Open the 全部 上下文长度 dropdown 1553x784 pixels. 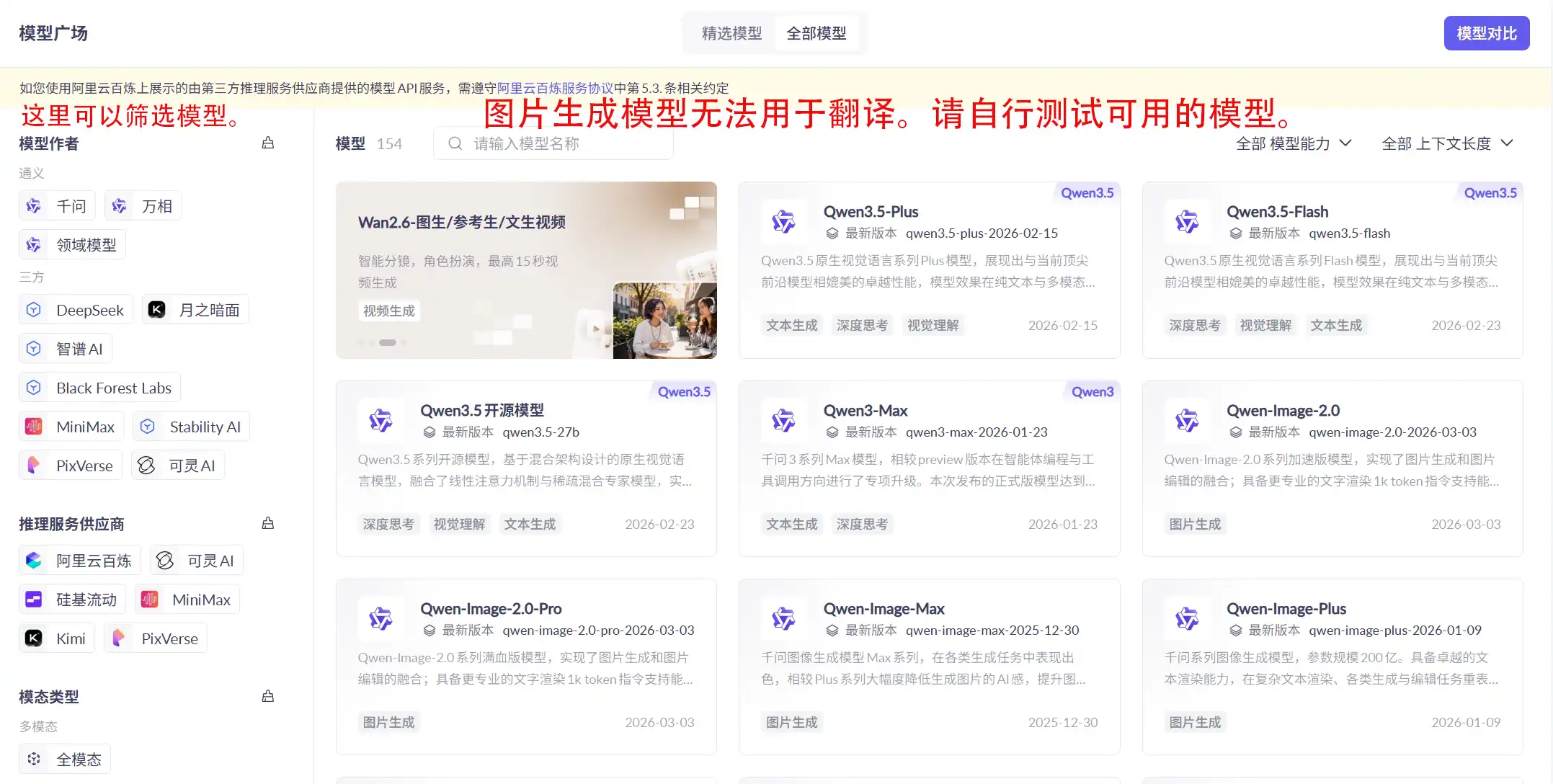1447,143
